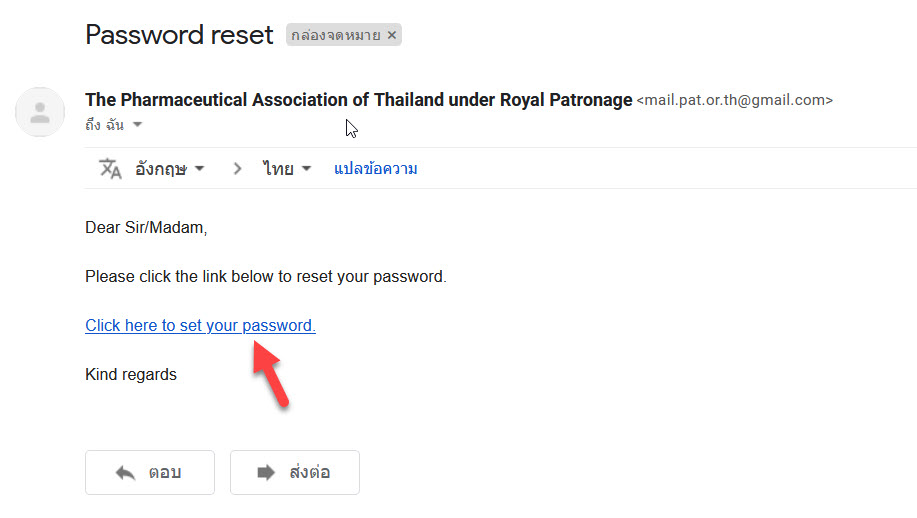Viewport: 917px width, 518px height.
Task: Click the Password reset subject heading
Action: pyautogui.click(x=179, y=34)
